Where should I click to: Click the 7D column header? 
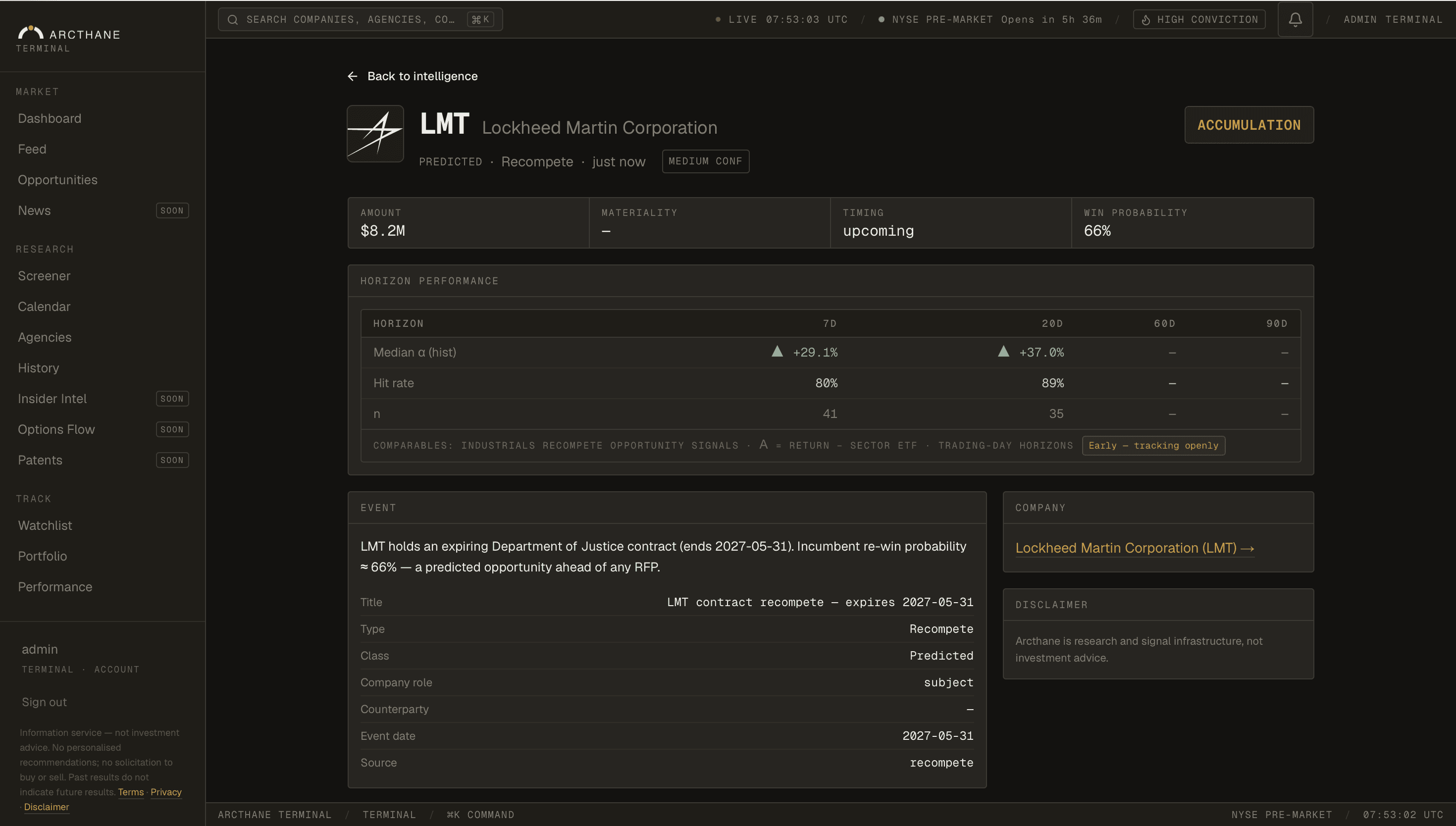tap(830, 323)
